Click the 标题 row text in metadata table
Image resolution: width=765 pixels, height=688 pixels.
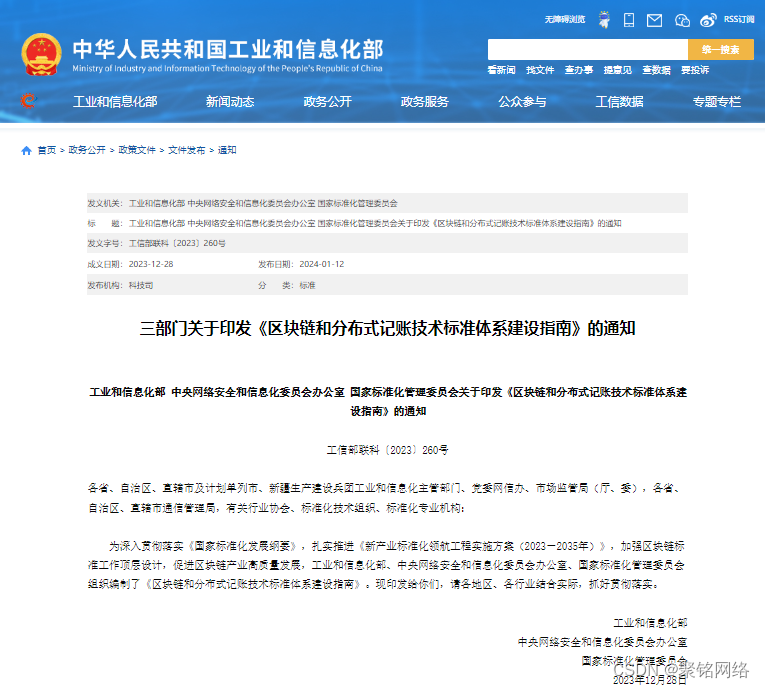click(x=375, y=223)
